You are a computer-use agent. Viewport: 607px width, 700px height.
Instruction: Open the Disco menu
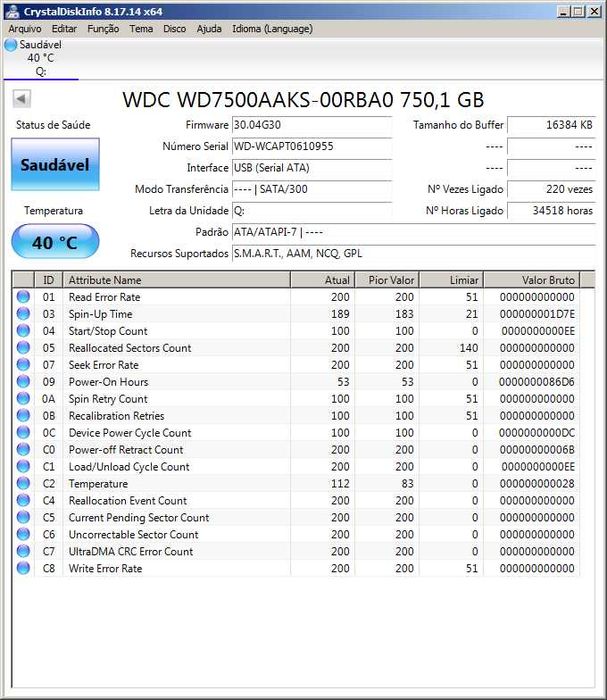click(x=175, y=29)
